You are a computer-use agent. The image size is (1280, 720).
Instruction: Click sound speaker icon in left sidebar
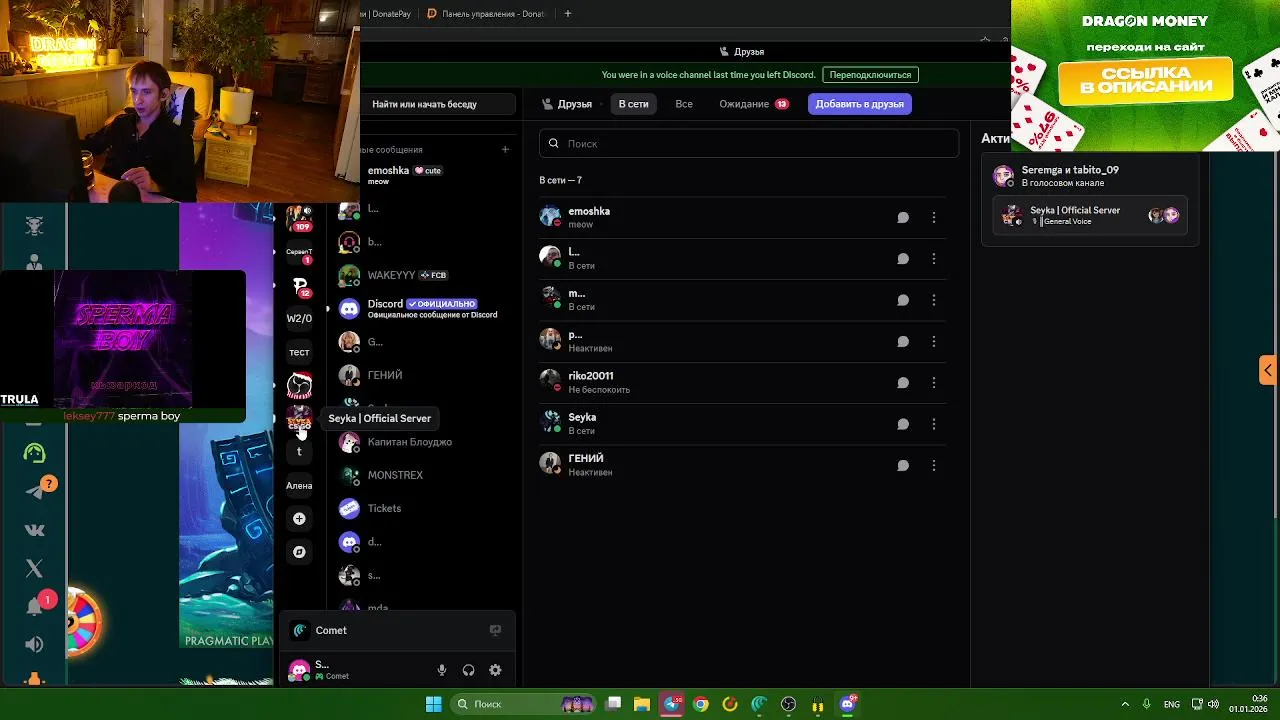(34, 644)
